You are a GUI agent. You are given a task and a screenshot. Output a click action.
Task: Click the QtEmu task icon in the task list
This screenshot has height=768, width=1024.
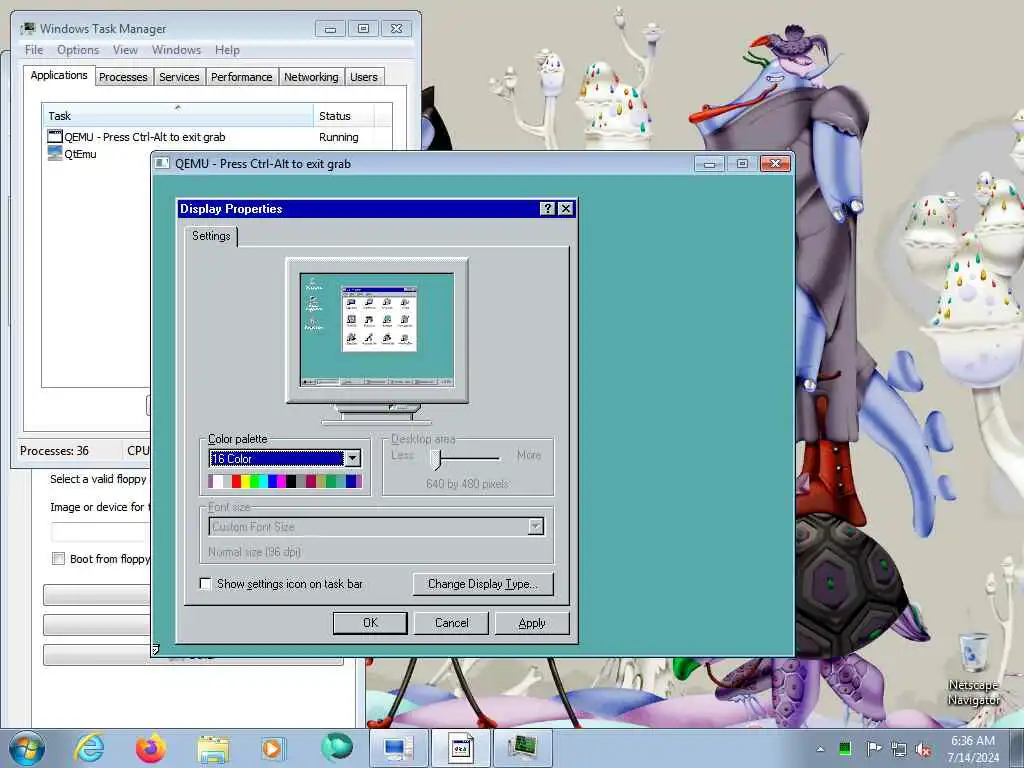pos(55,153)
